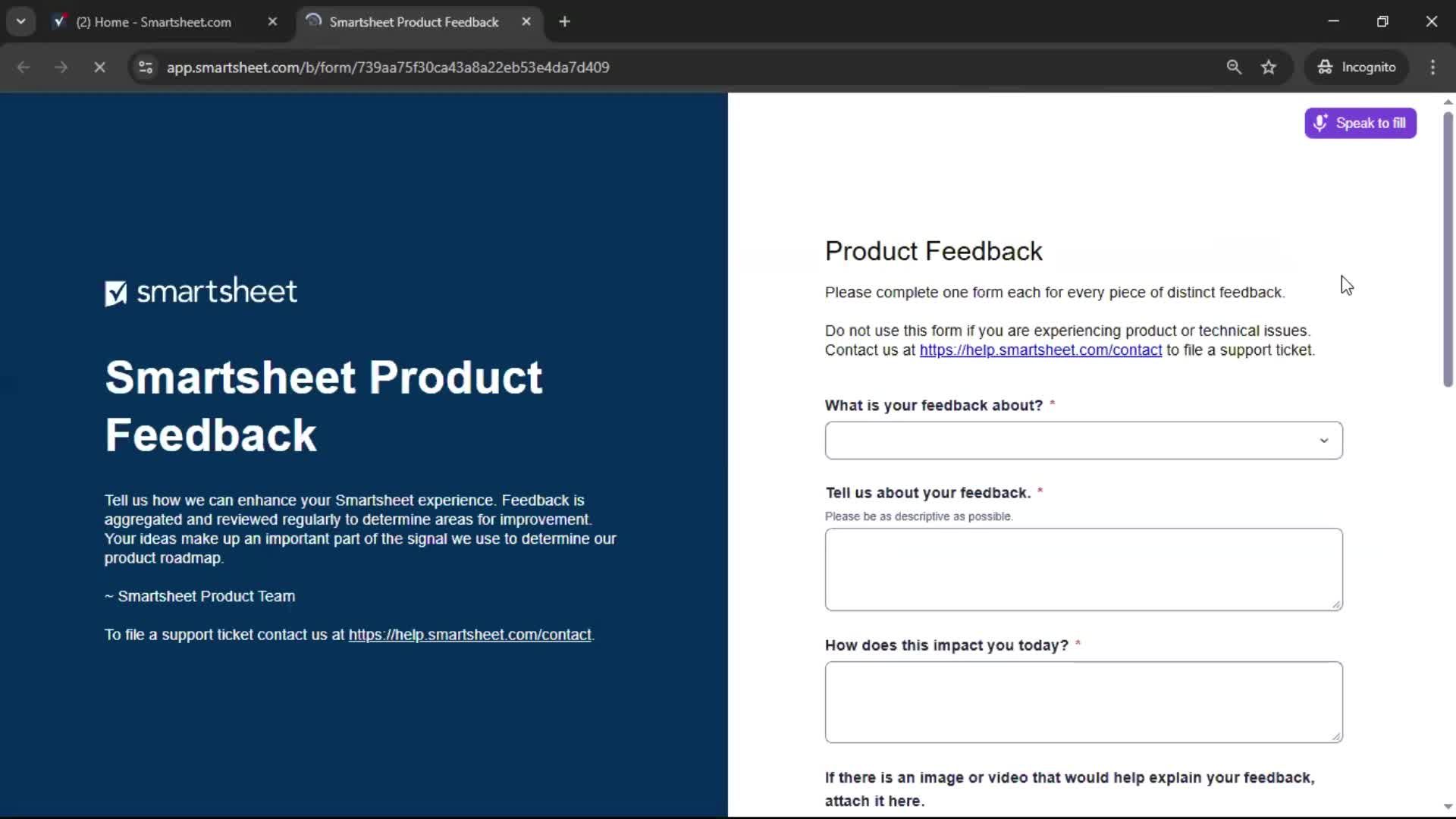Select the Smartsheet Product Feedback tab

click(x=413, y=22)
